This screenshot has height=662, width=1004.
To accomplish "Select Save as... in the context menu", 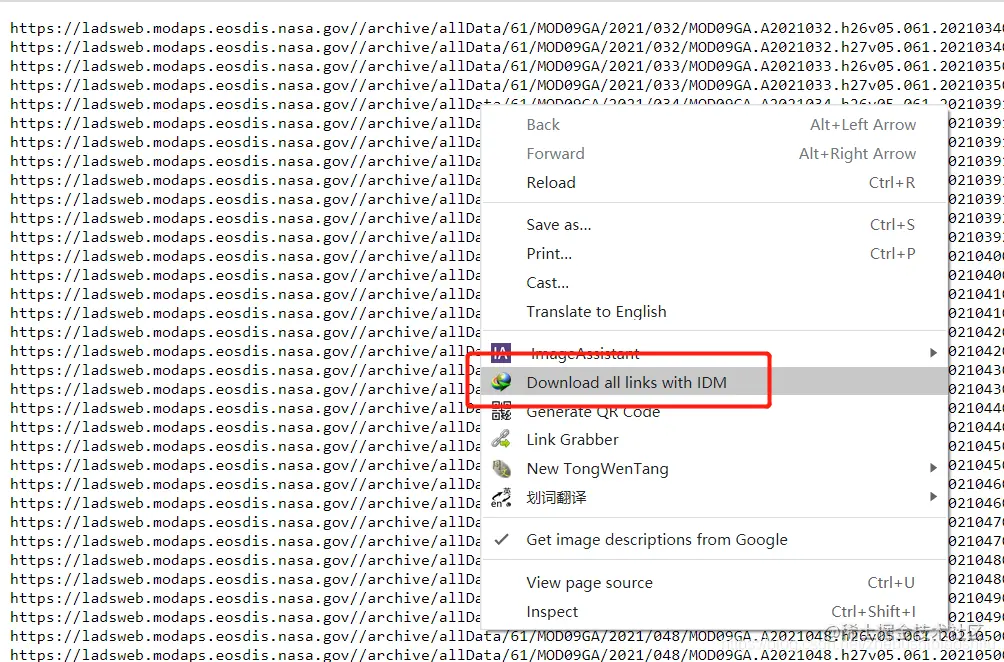I will (714, 225).
